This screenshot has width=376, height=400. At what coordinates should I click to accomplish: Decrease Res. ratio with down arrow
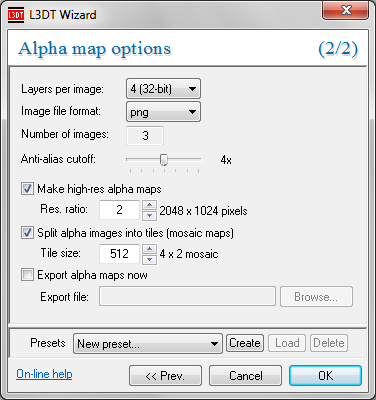click(x=149, y=215)
